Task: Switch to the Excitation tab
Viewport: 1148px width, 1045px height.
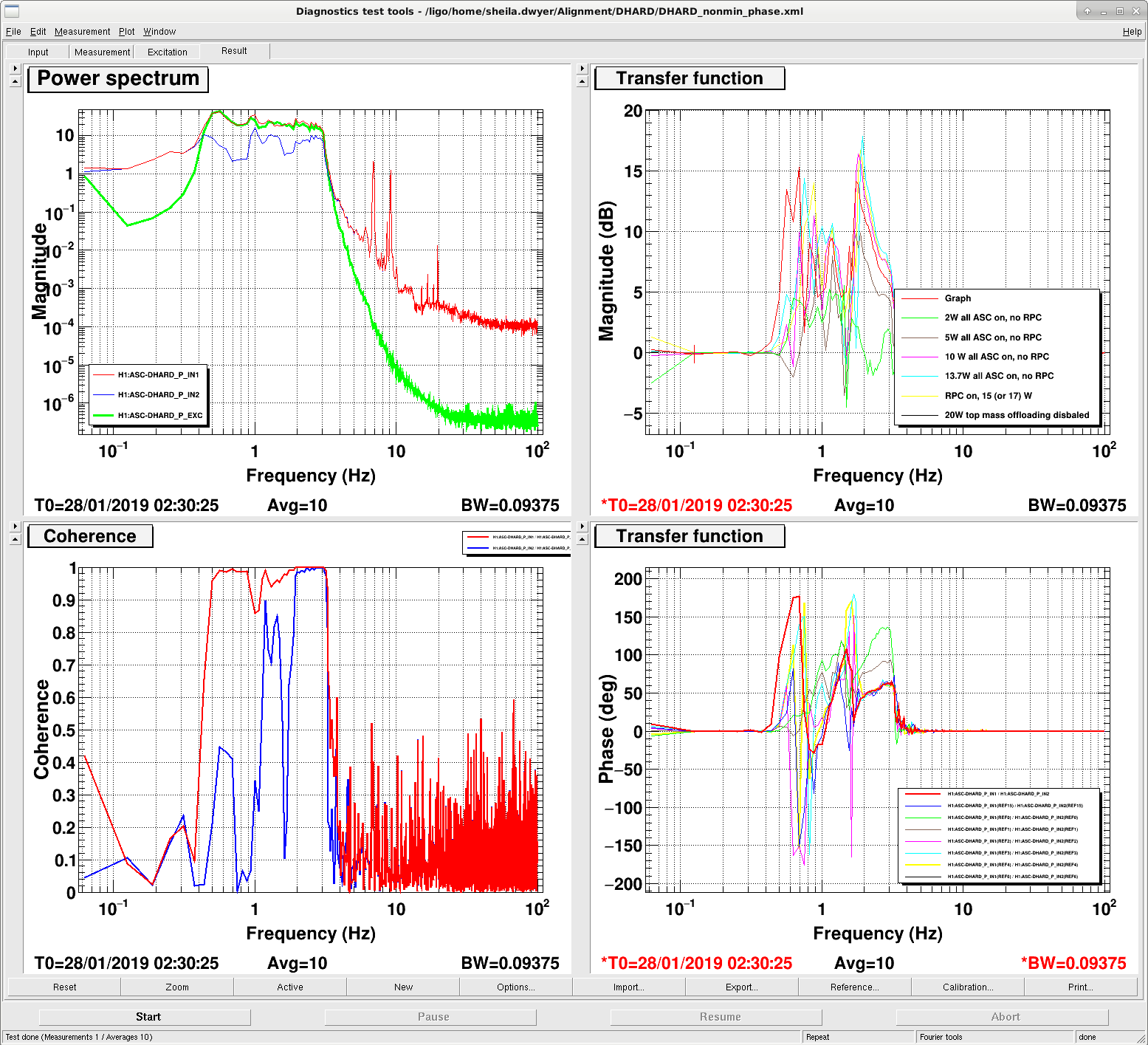Action: point(168,52)
